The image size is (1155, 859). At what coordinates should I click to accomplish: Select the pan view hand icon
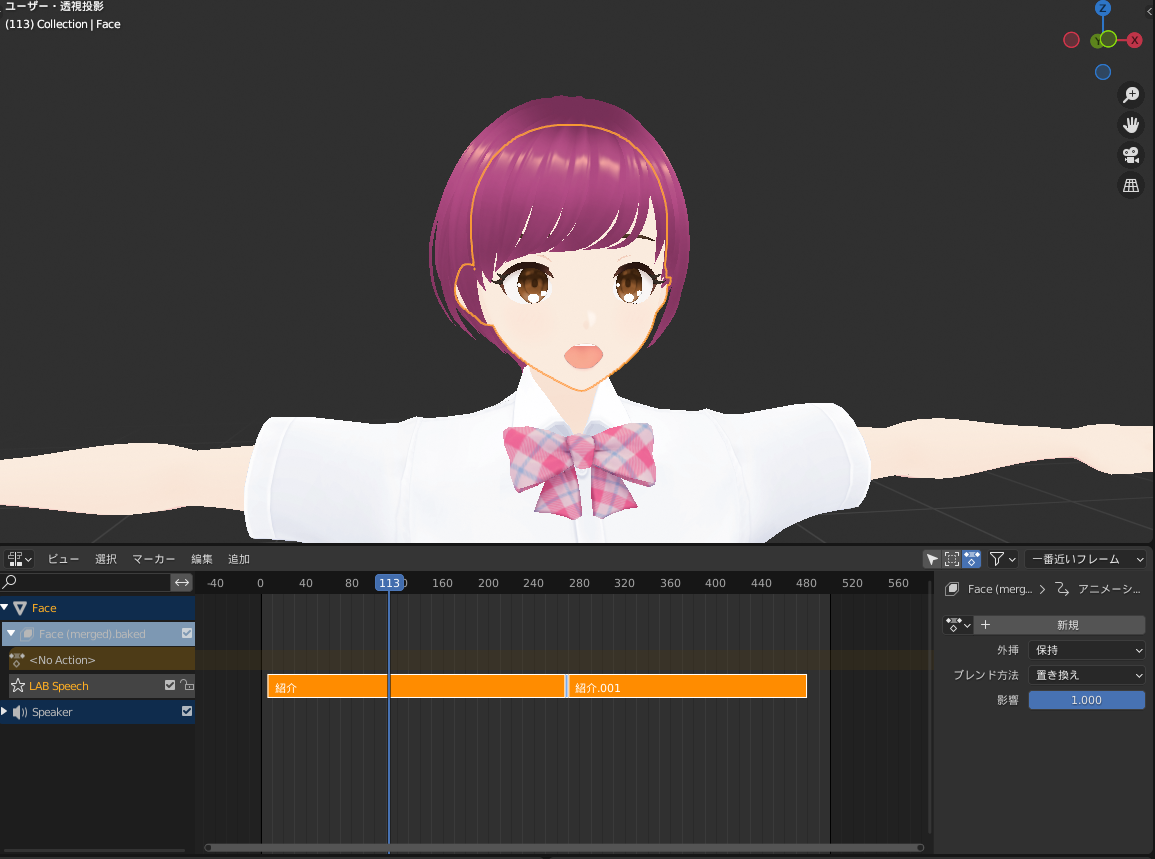coord(1131,125)
